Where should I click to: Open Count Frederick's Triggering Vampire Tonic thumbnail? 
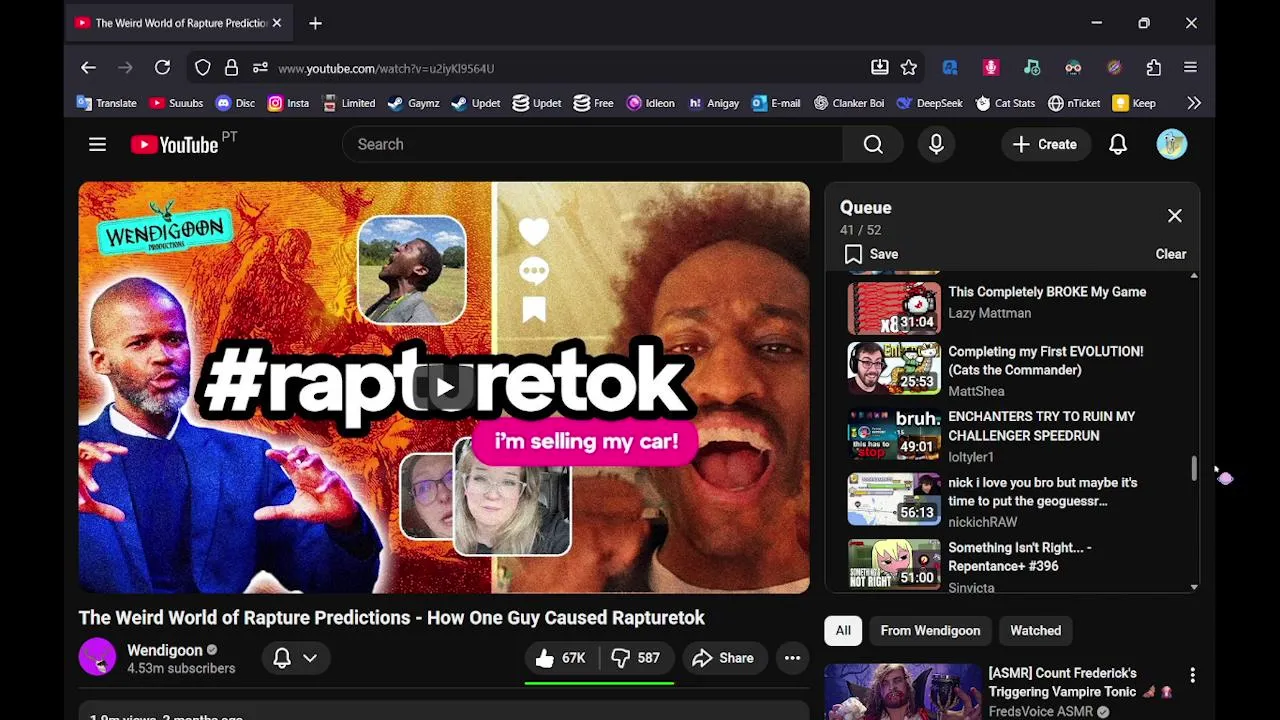[903, 692]
